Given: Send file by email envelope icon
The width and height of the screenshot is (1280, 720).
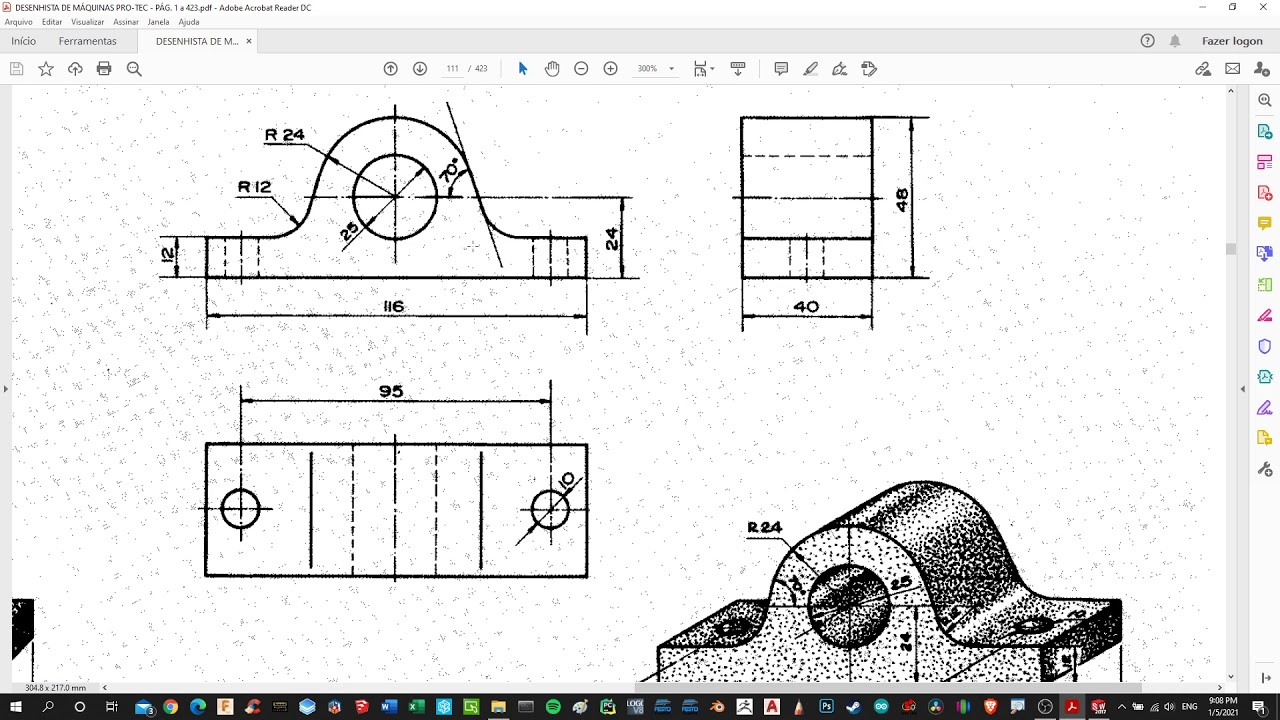Looking at the screenshot, I should click(x=1232, y=69).
